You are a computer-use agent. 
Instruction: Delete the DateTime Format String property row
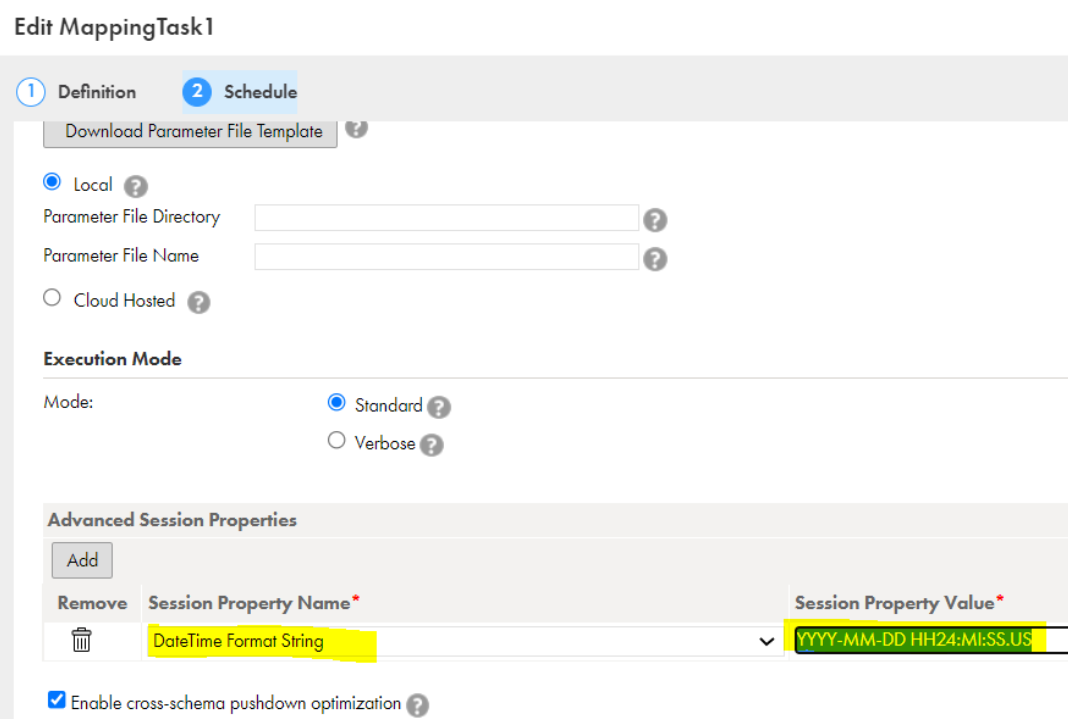pos(81,640)
